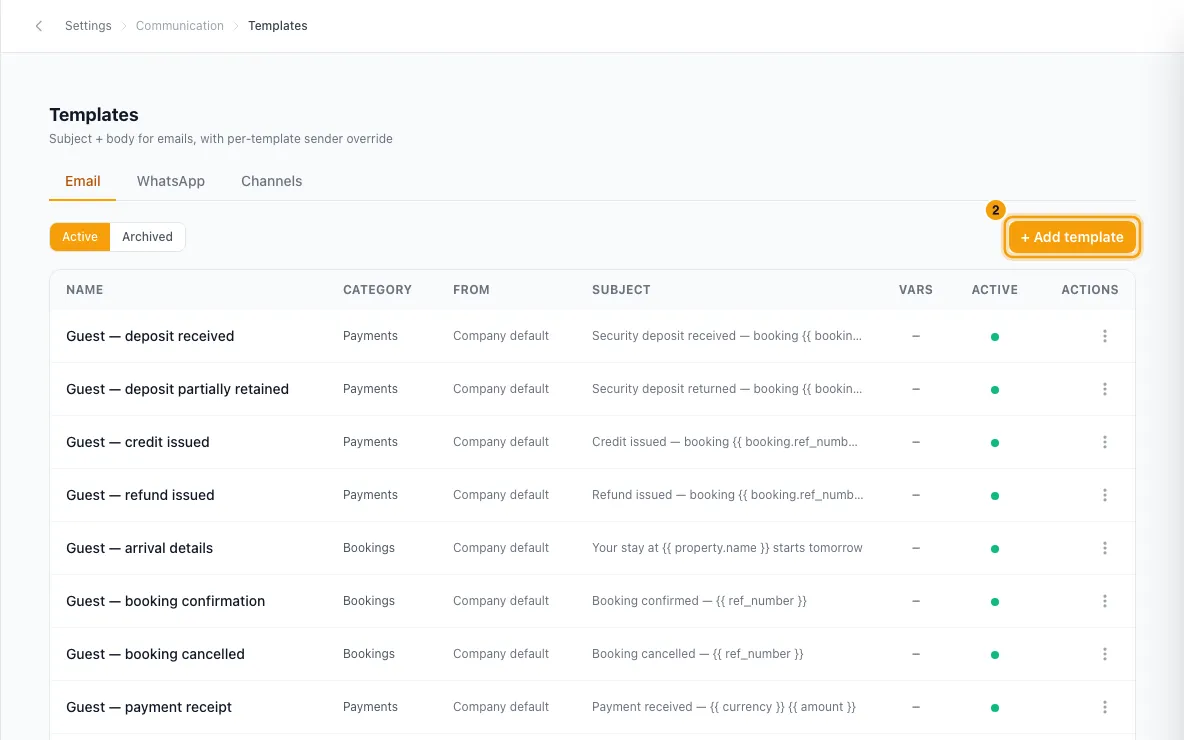Click subject starting 'Refund issued — booking'
The width and height of the screenshot is (1184, 740).
coord(727,495)
